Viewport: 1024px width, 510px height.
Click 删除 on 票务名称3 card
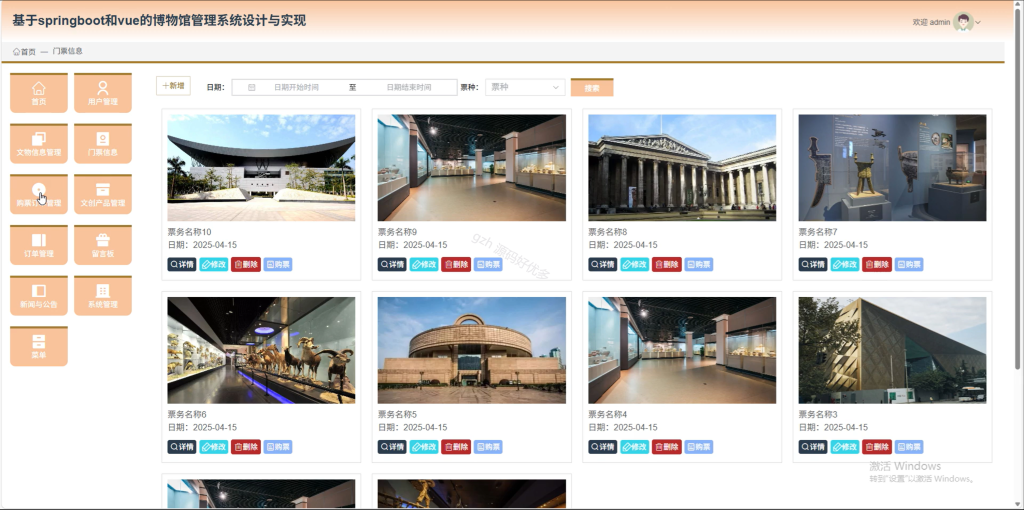877,447
